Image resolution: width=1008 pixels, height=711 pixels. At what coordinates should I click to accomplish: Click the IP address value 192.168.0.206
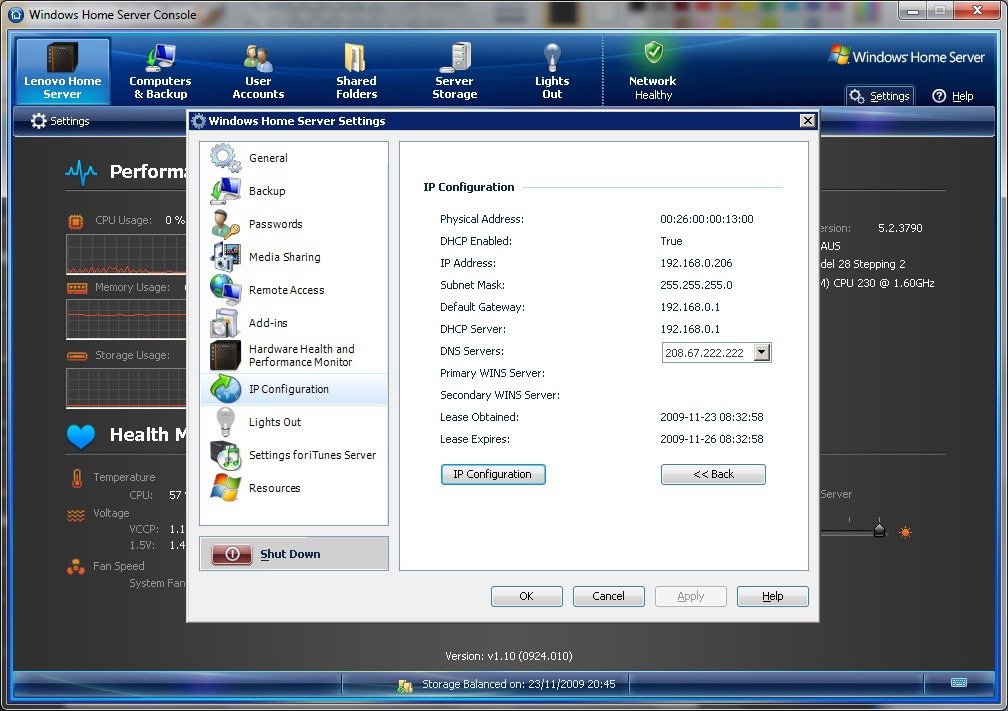click(696, 263)
